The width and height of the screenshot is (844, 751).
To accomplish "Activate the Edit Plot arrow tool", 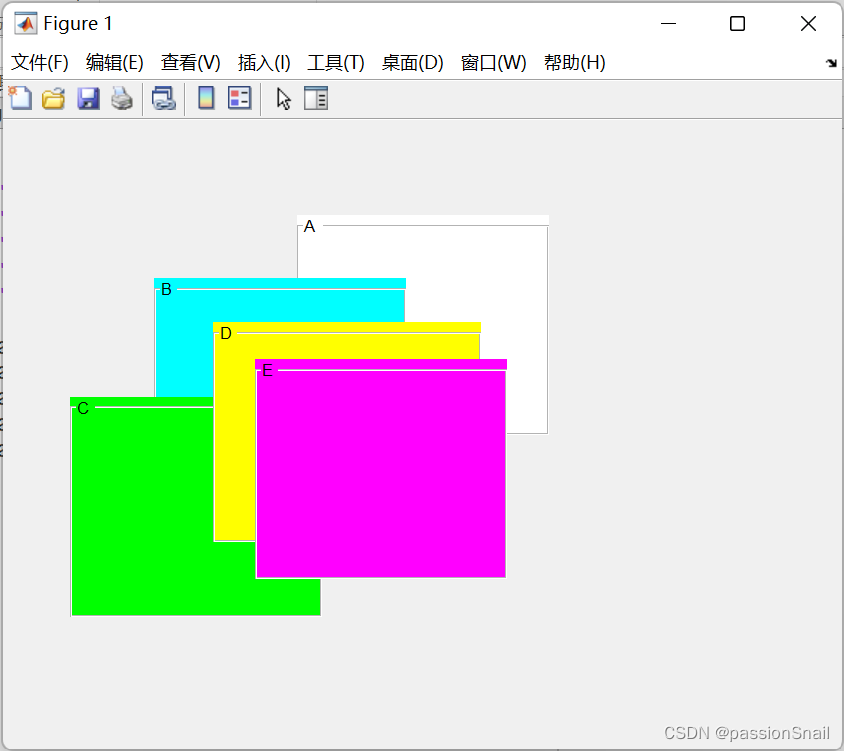I will pyautogui.click(x=283, y=99).
